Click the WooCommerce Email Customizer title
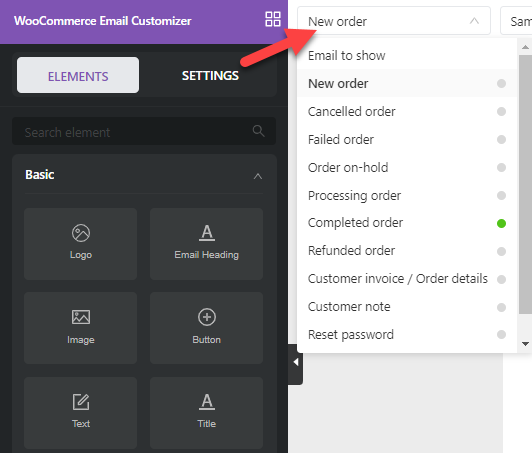 tap(102, 21)
